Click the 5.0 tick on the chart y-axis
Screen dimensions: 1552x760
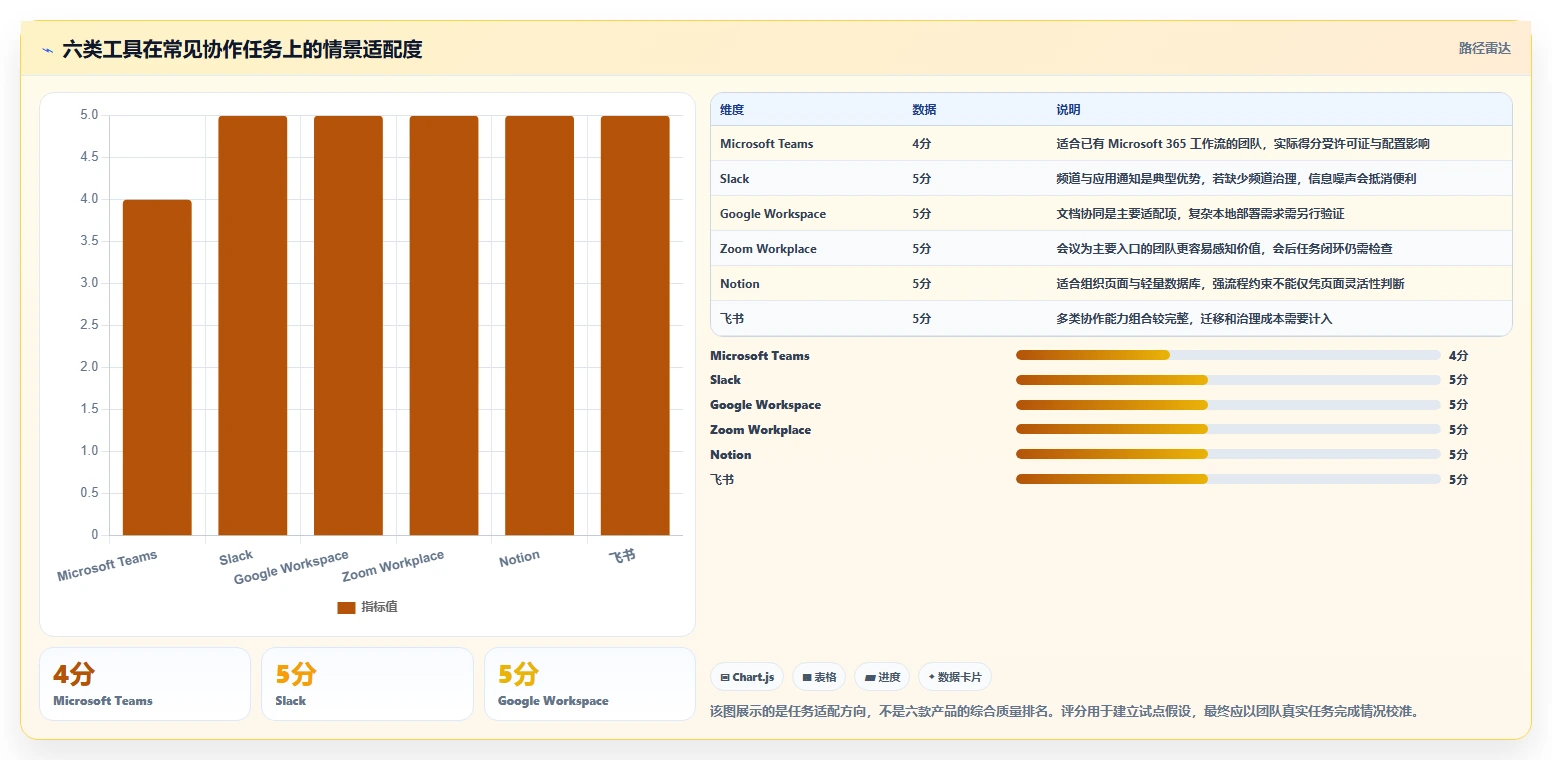point(89,115)
